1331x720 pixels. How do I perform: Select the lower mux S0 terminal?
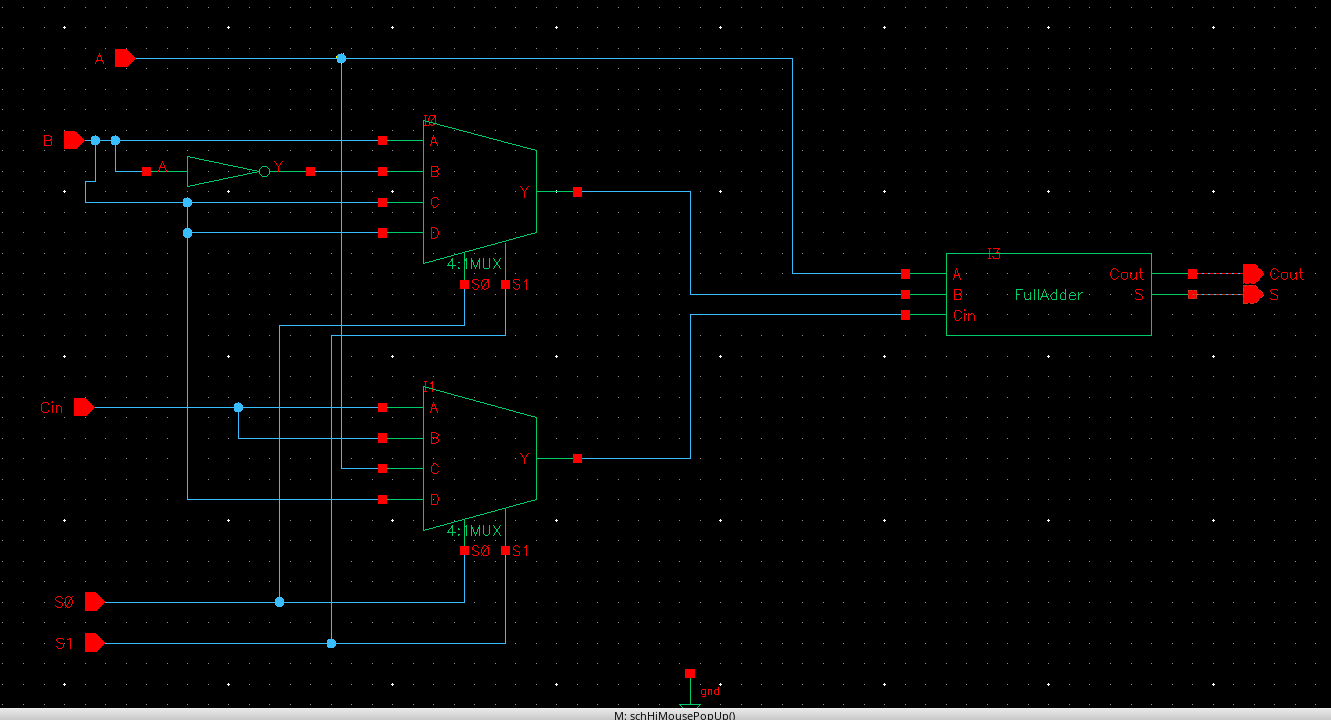click(x=464, y=551)
